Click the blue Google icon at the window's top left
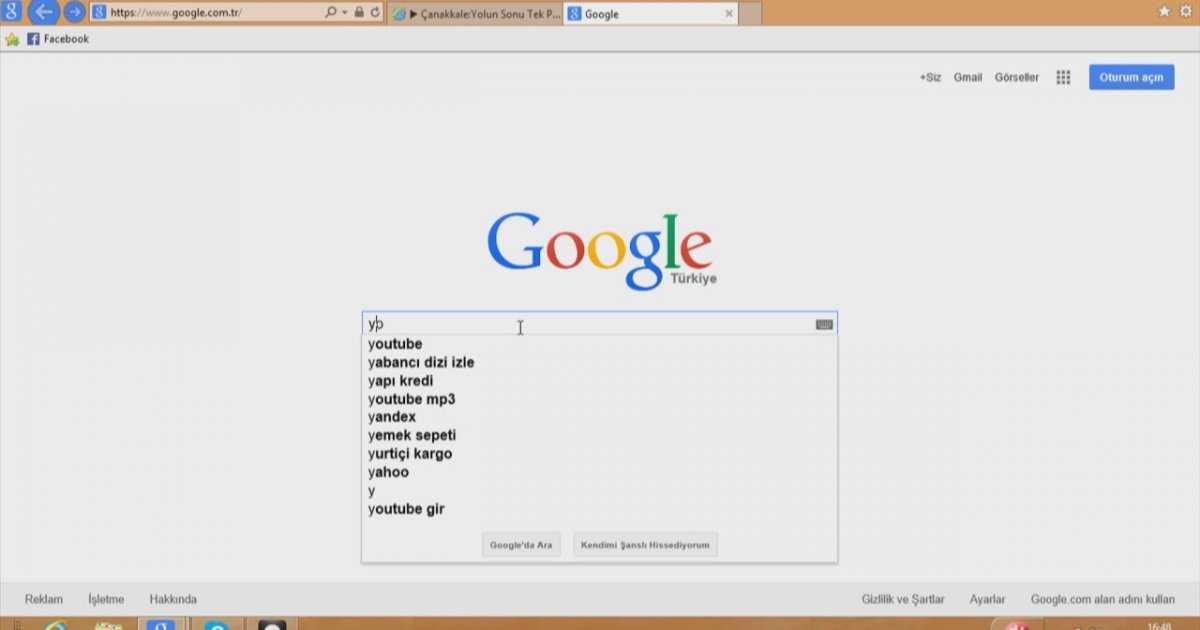 tap(11, 13)
